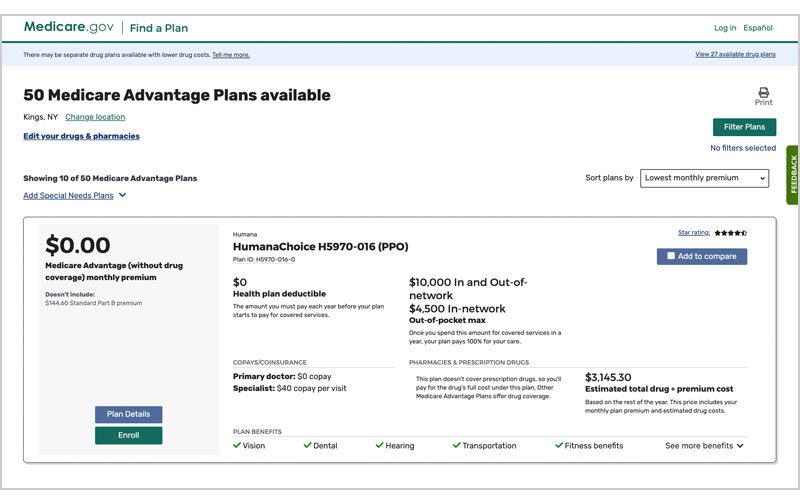This screenshot has width=800, height=500.
Task: Open Edit your drugs & pharmacies
Action: point(81,136)
